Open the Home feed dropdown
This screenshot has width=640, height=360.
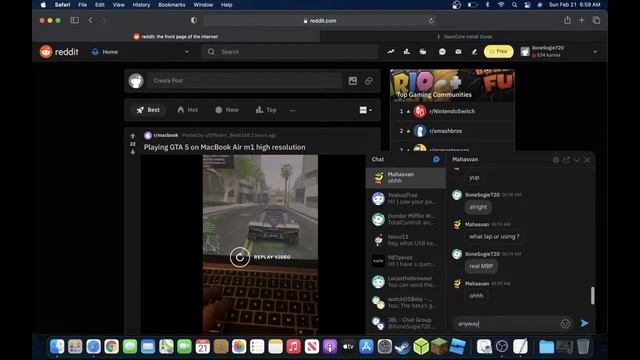(140, 52)
